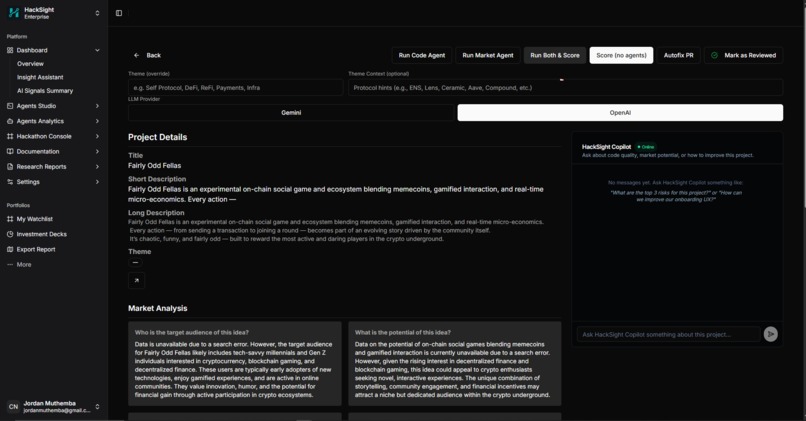Click the Hackathon Console icon
This screenshot has width=806, height=421.
pos(10,136)
